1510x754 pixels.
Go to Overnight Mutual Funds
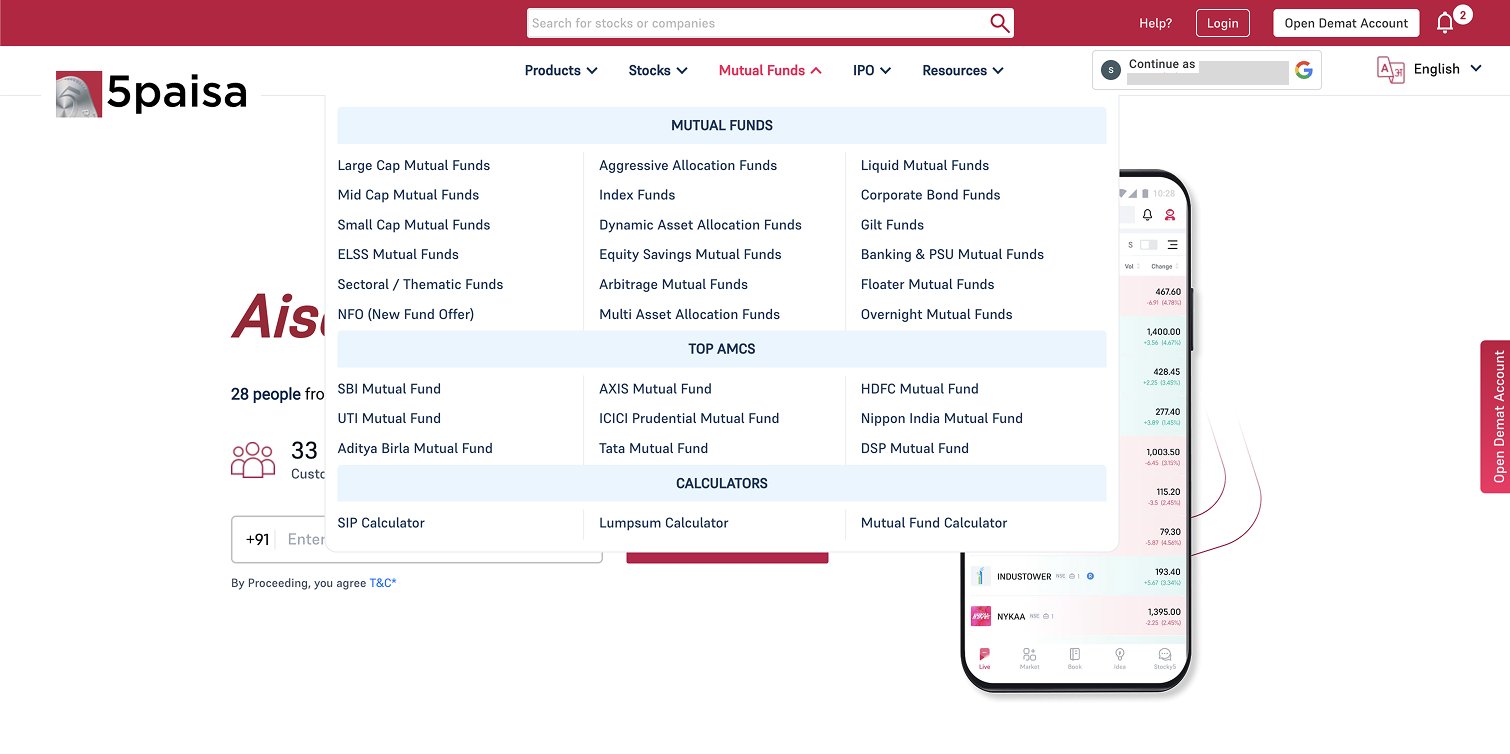937,314
